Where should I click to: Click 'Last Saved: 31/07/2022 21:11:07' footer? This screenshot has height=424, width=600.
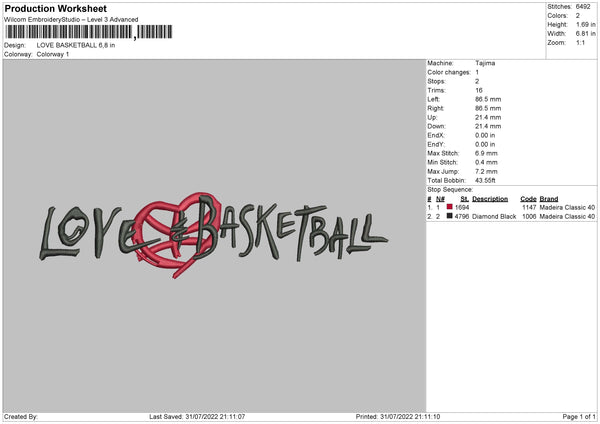click(197, 417)
